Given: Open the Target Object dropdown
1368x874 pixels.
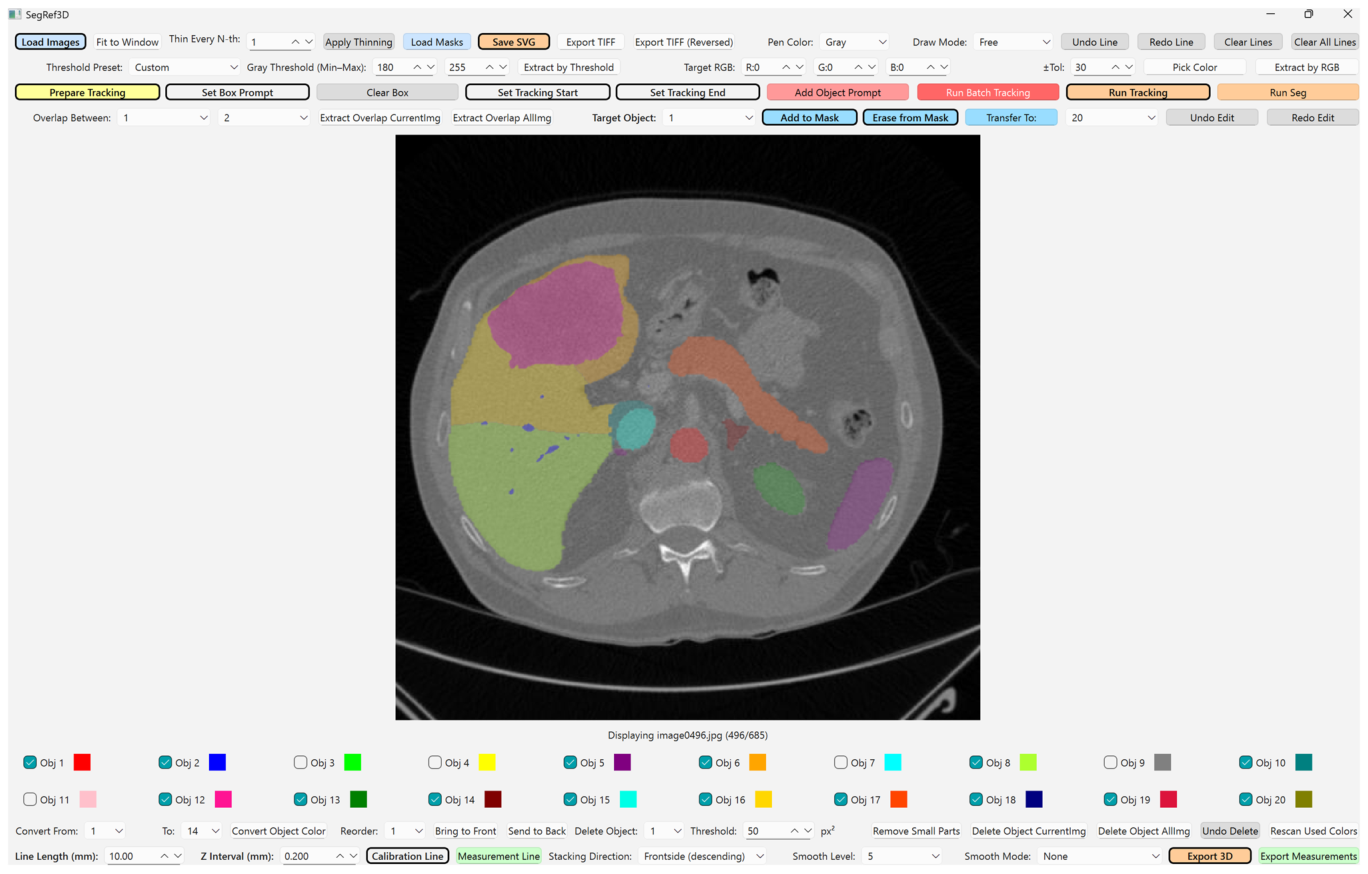Looking at the screenshot, I should pos(709,117).
